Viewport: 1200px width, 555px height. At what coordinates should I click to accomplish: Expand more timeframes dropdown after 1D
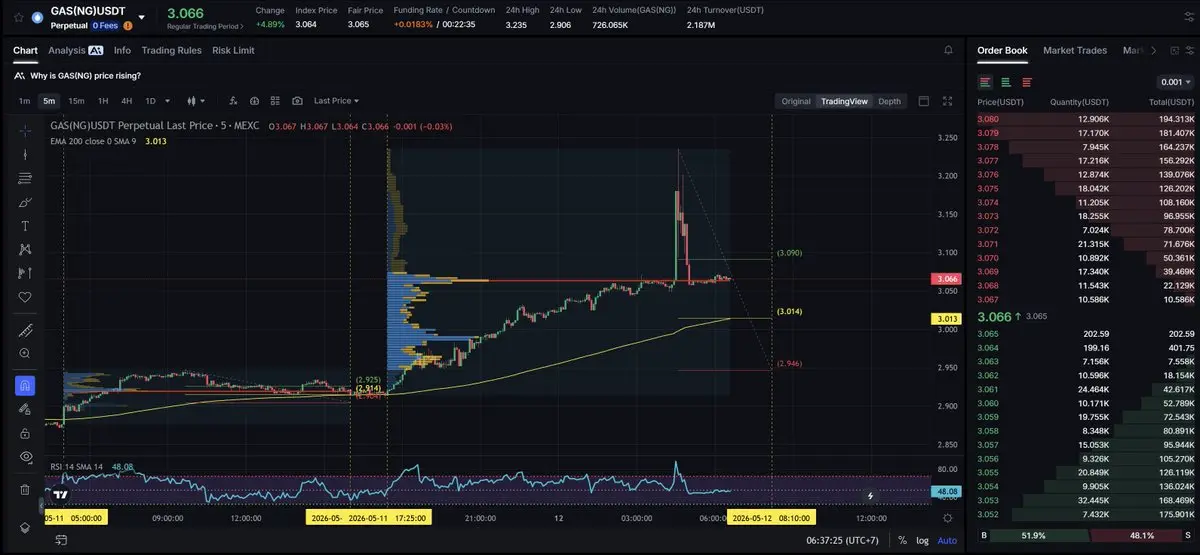167,101
